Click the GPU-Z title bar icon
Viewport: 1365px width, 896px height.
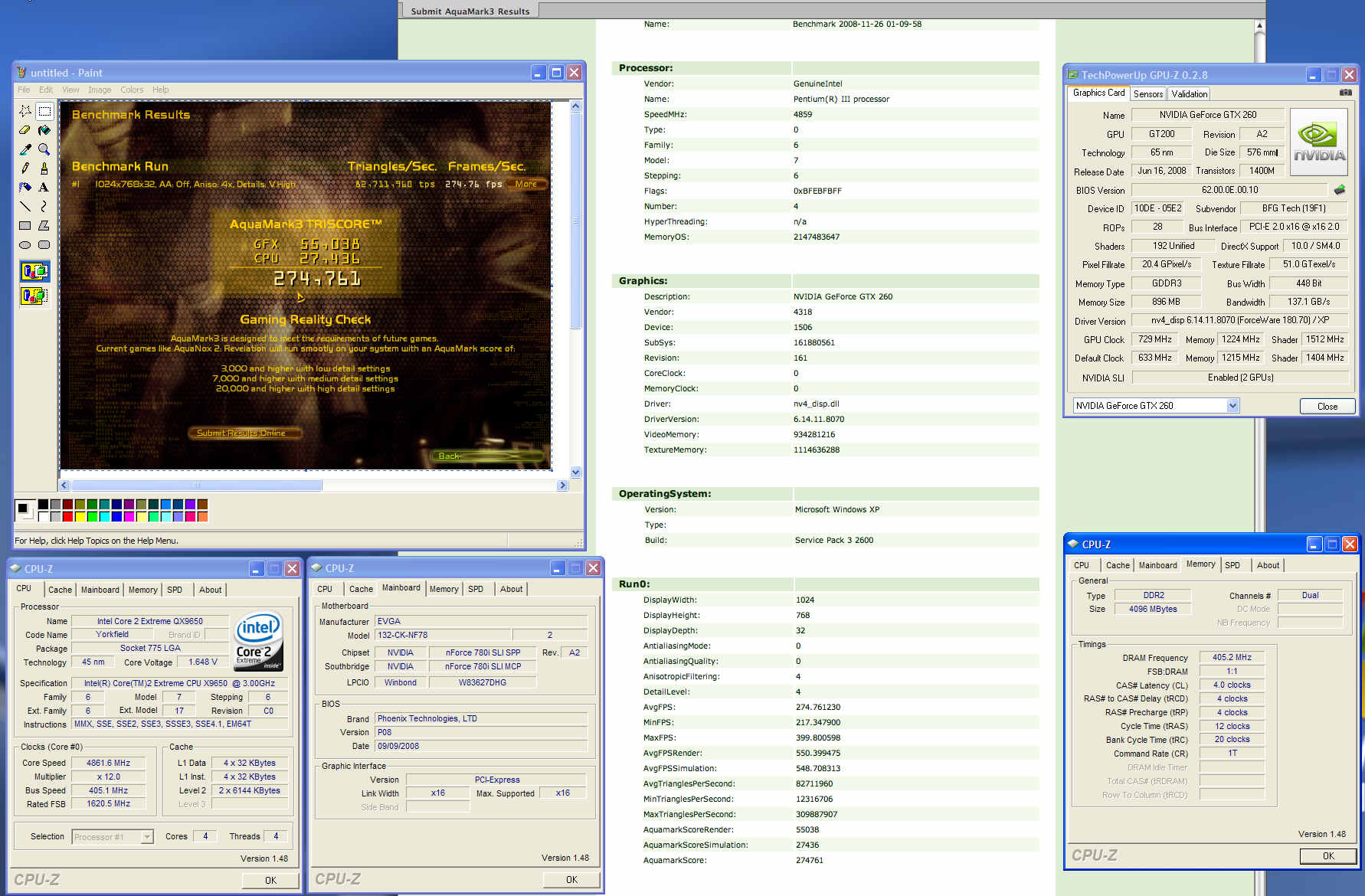coord(1073,75)
